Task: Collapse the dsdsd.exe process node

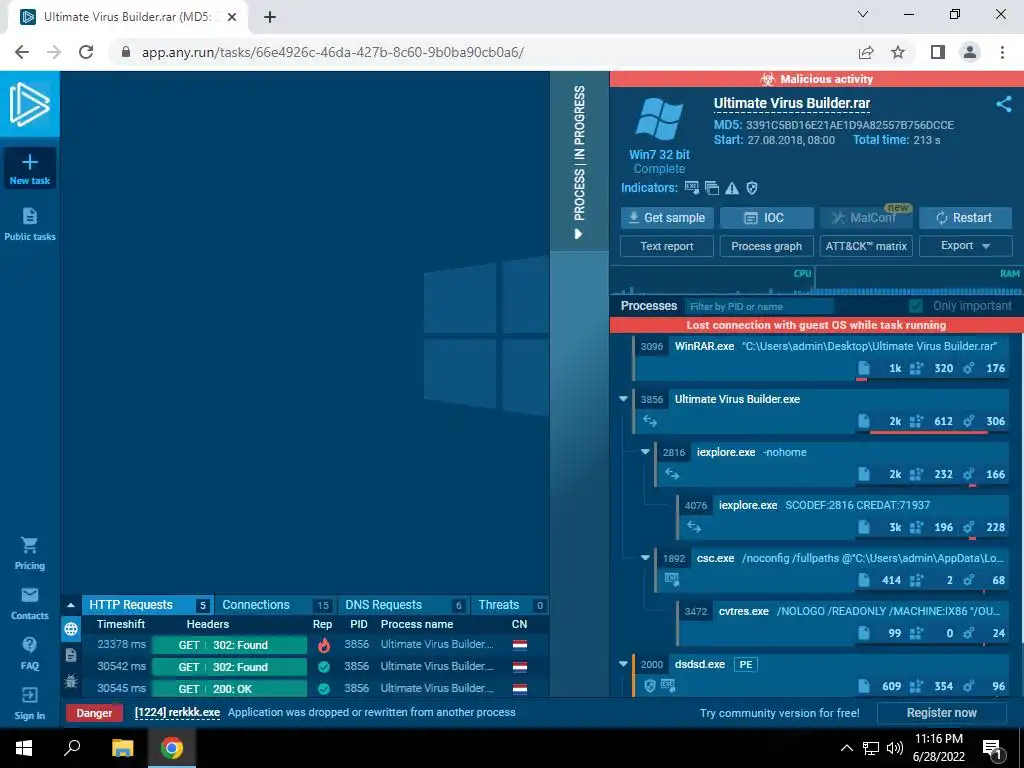Action: coord(623,664)
